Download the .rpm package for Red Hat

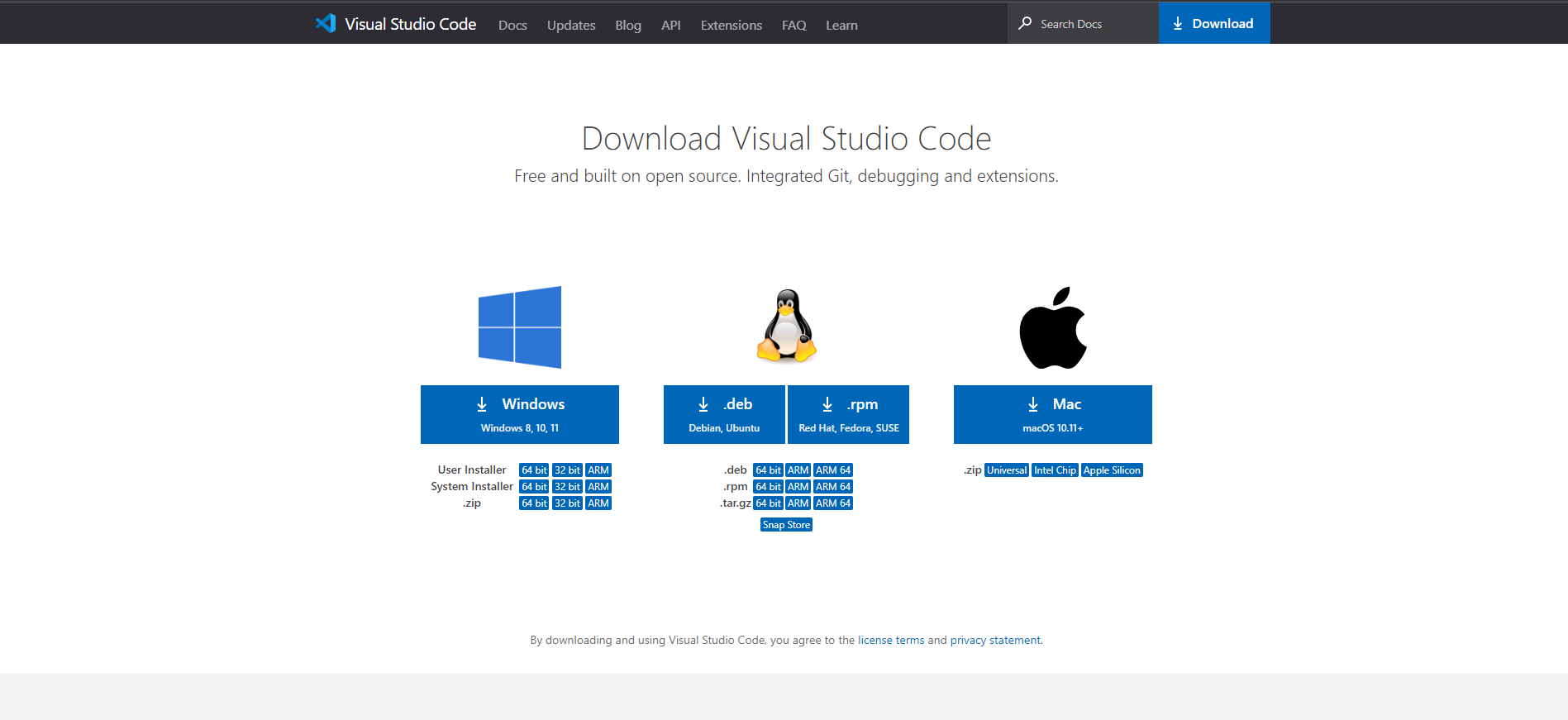point(849,414)
